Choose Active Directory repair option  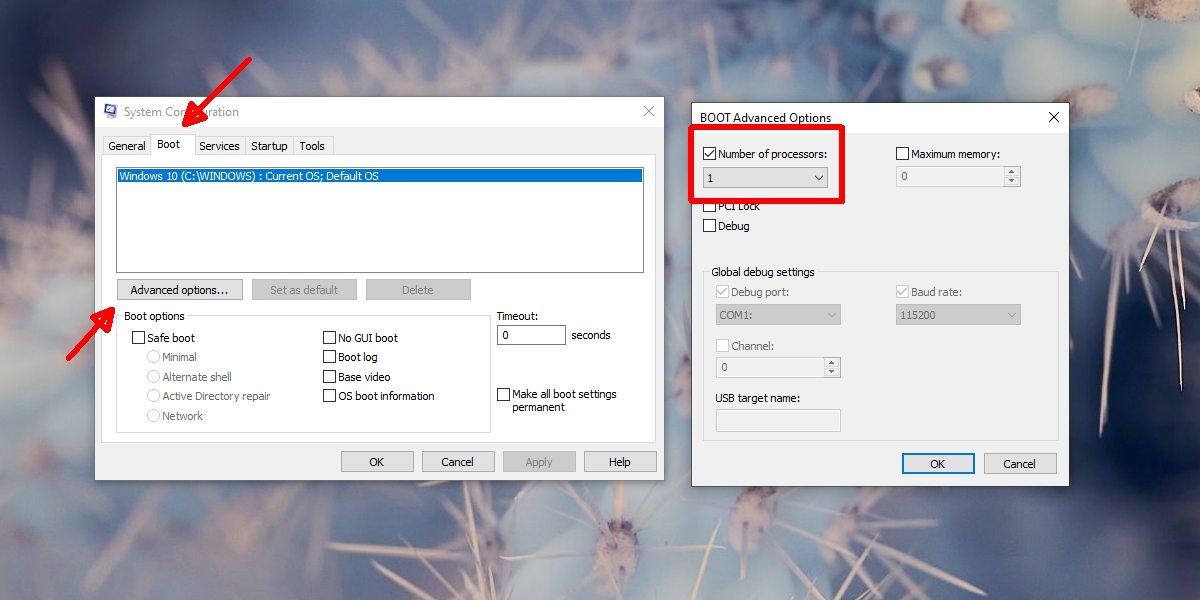coord(154,396)
